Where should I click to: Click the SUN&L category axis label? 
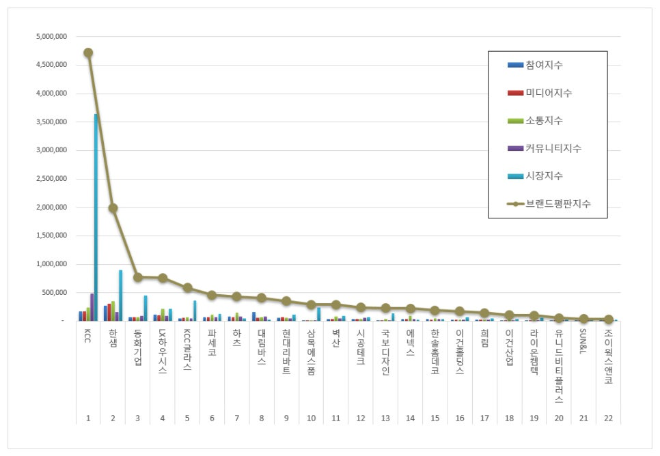coord(583,338)
